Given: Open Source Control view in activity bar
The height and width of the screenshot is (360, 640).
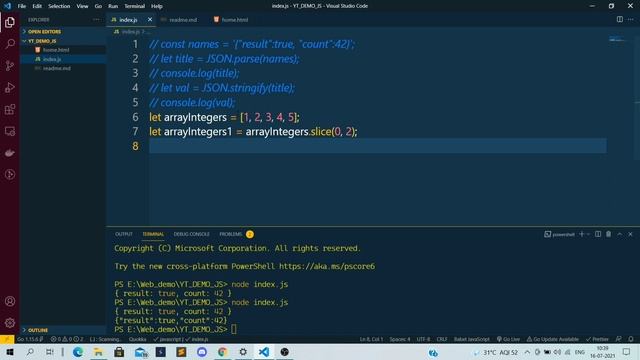Looking at the screenshot, I should coord(10,65).
